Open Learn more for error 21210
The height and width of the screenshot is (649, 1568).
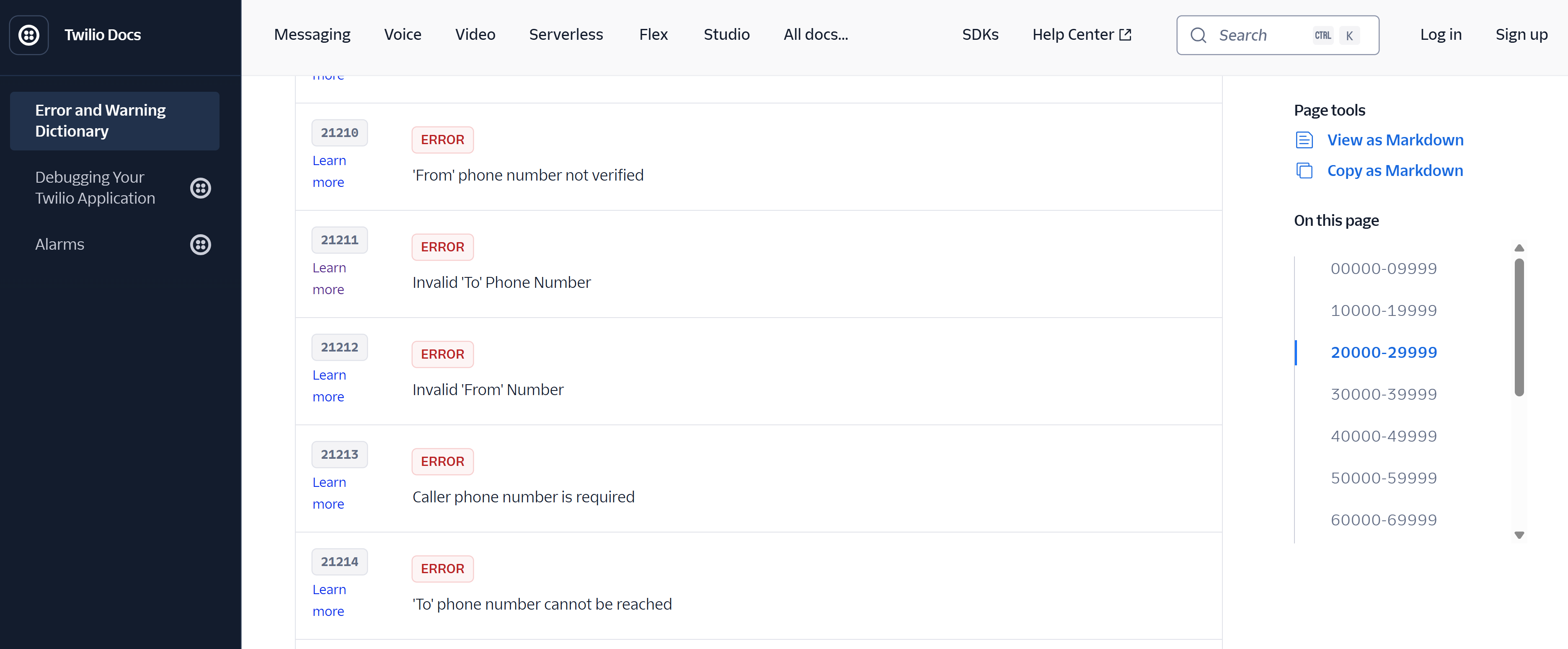[x=329, y=171]
